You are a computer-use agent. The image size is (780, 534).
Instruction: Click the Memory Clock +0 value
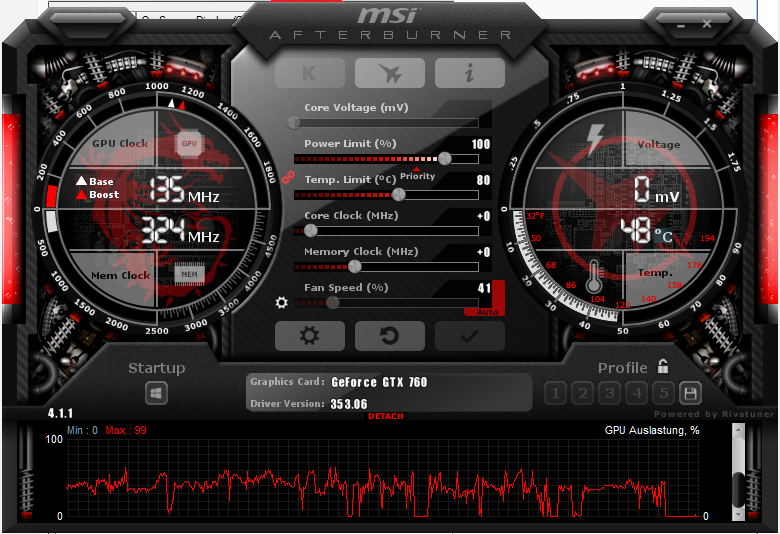[484, 252]
